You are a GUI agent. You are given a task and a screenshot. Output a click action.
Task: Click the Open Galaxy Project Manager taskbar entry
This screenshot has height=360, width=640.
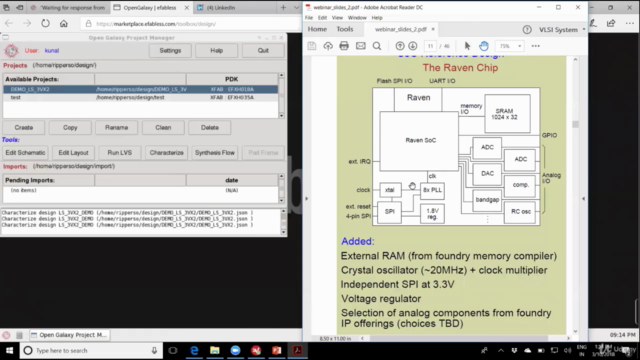[x=69, y=335]
